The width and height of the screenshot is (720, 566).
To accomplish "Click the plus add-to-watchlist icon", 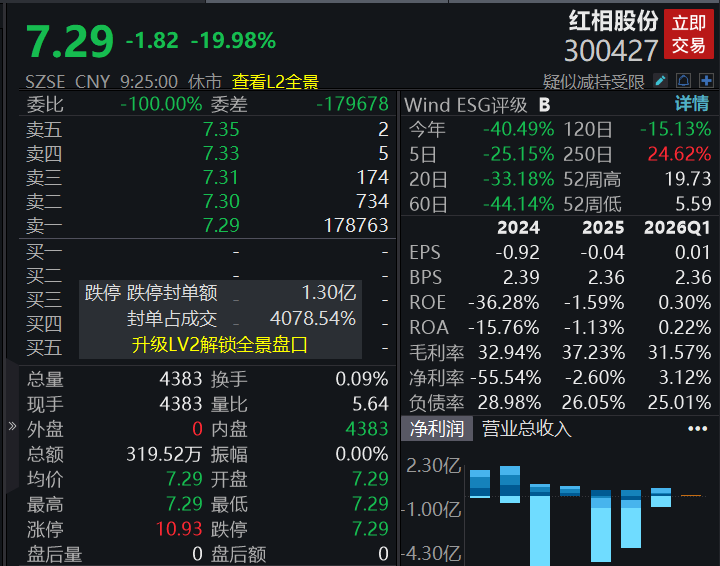I will (706, 81).
